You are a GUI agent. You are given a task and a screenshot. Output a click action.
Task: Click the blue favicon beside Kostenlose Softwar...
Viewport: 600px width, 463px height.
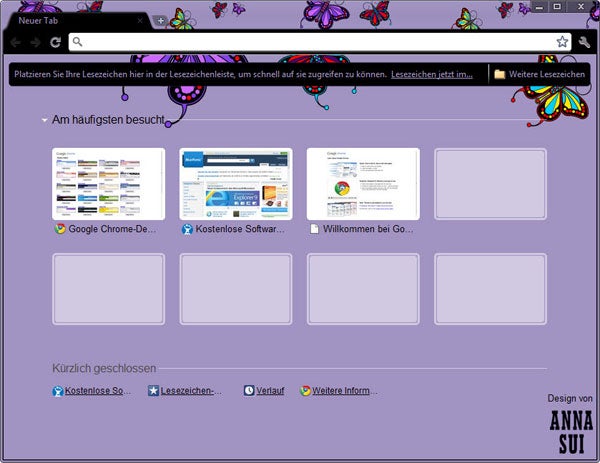point(187,229)
